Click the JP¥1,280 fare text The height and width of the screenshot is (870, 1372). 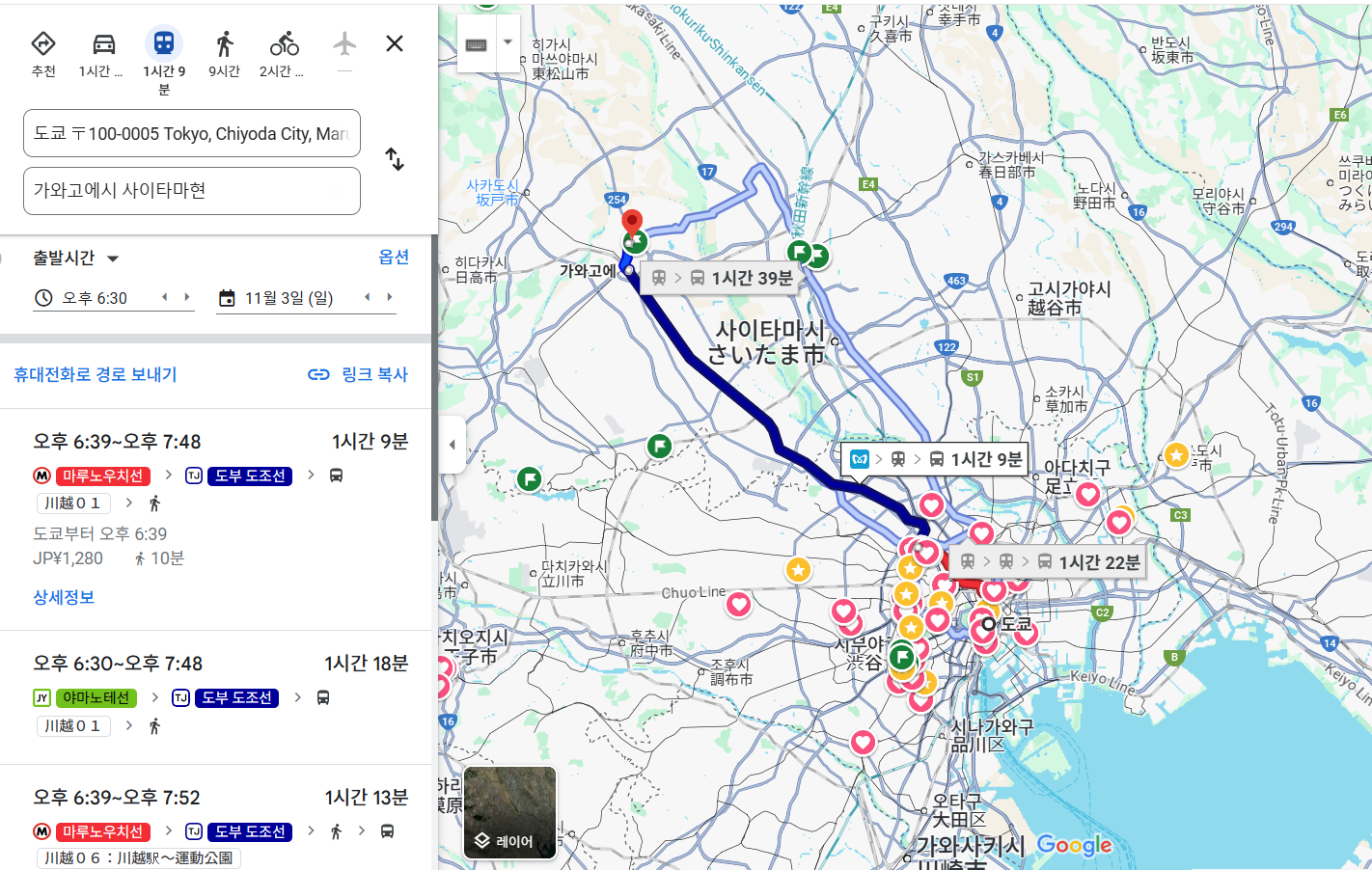[68, 558]
